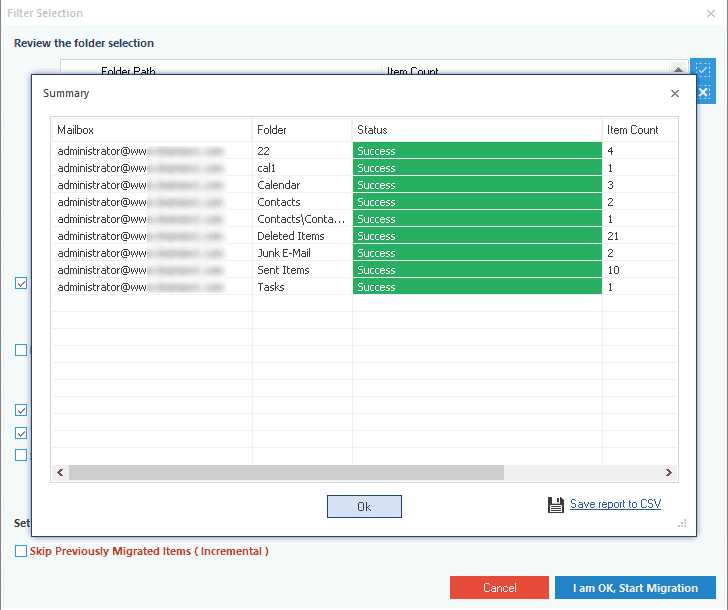Select the folder cell 'cal1'

pyautogui.click(x=302, y=168)
